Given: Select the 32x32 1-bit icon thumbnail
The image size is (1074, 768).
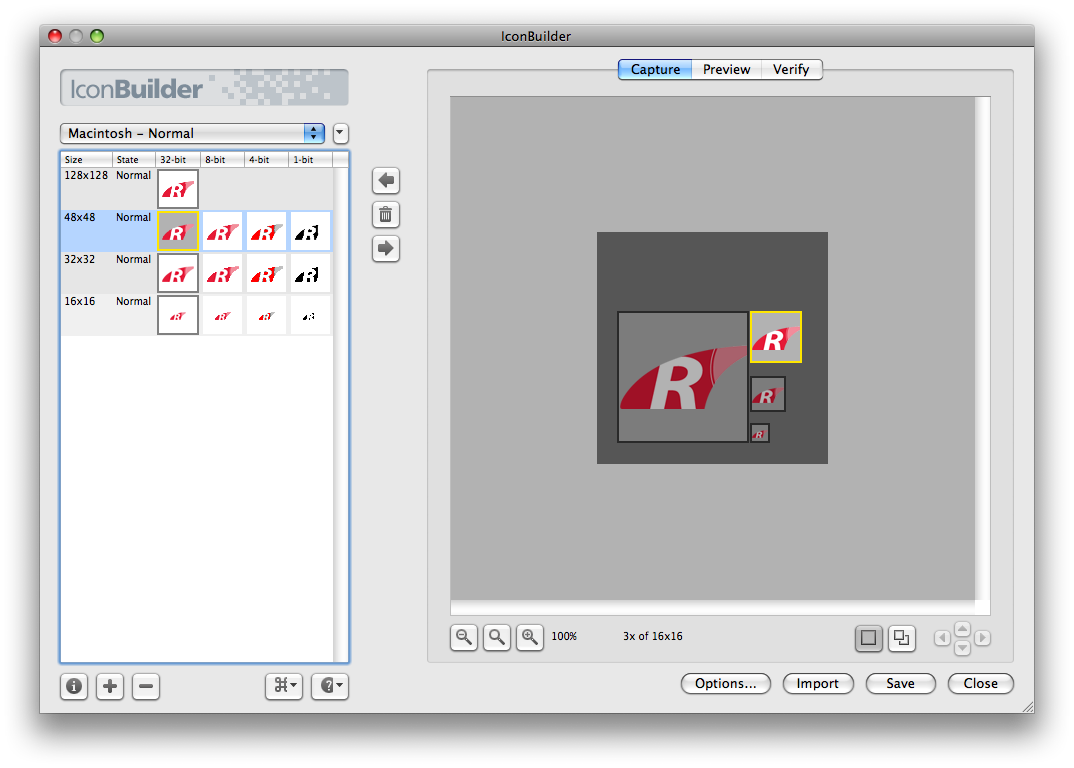Looking at the screenshot, I should pos(310,273).
